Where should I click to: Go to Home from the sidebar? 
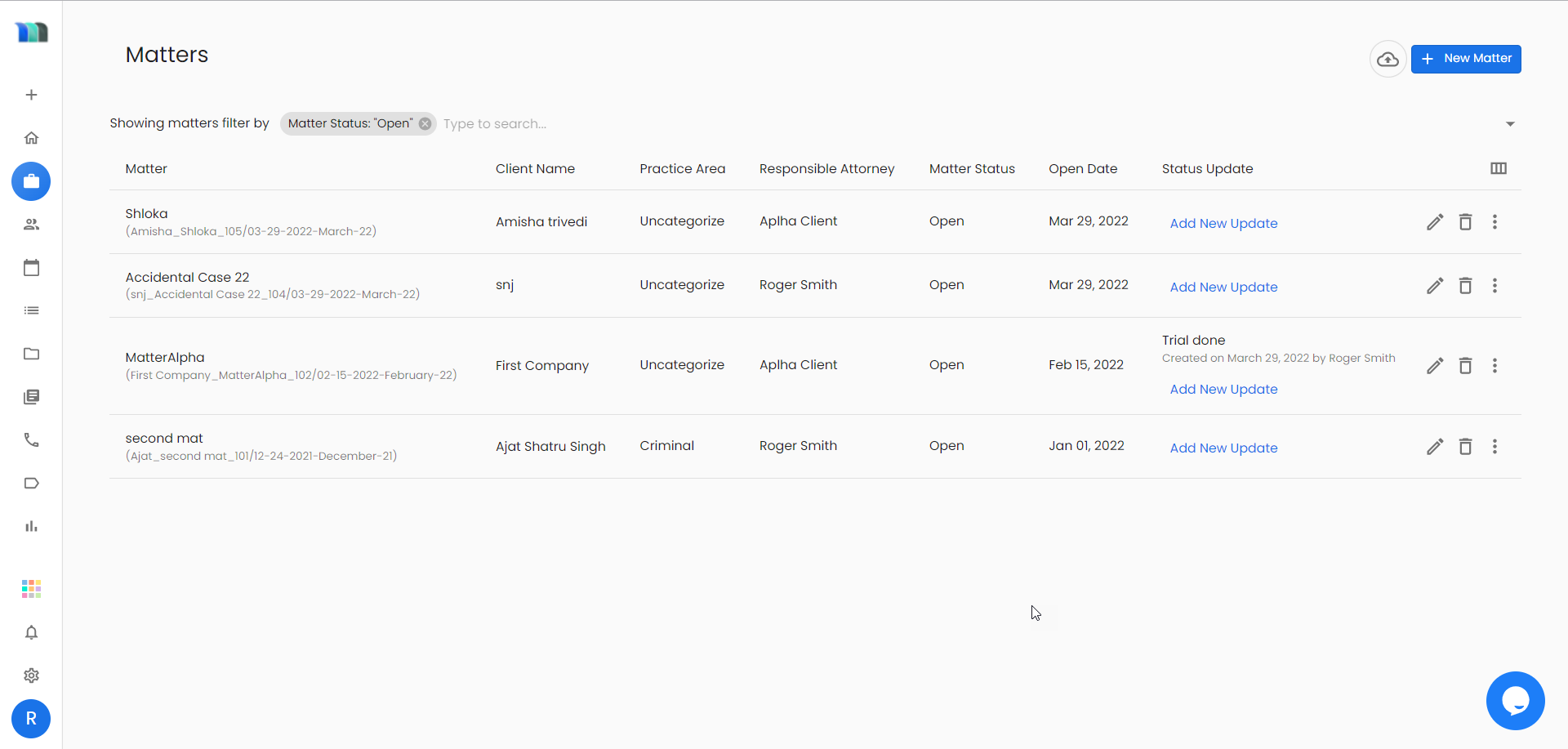[x=31, y=137]
